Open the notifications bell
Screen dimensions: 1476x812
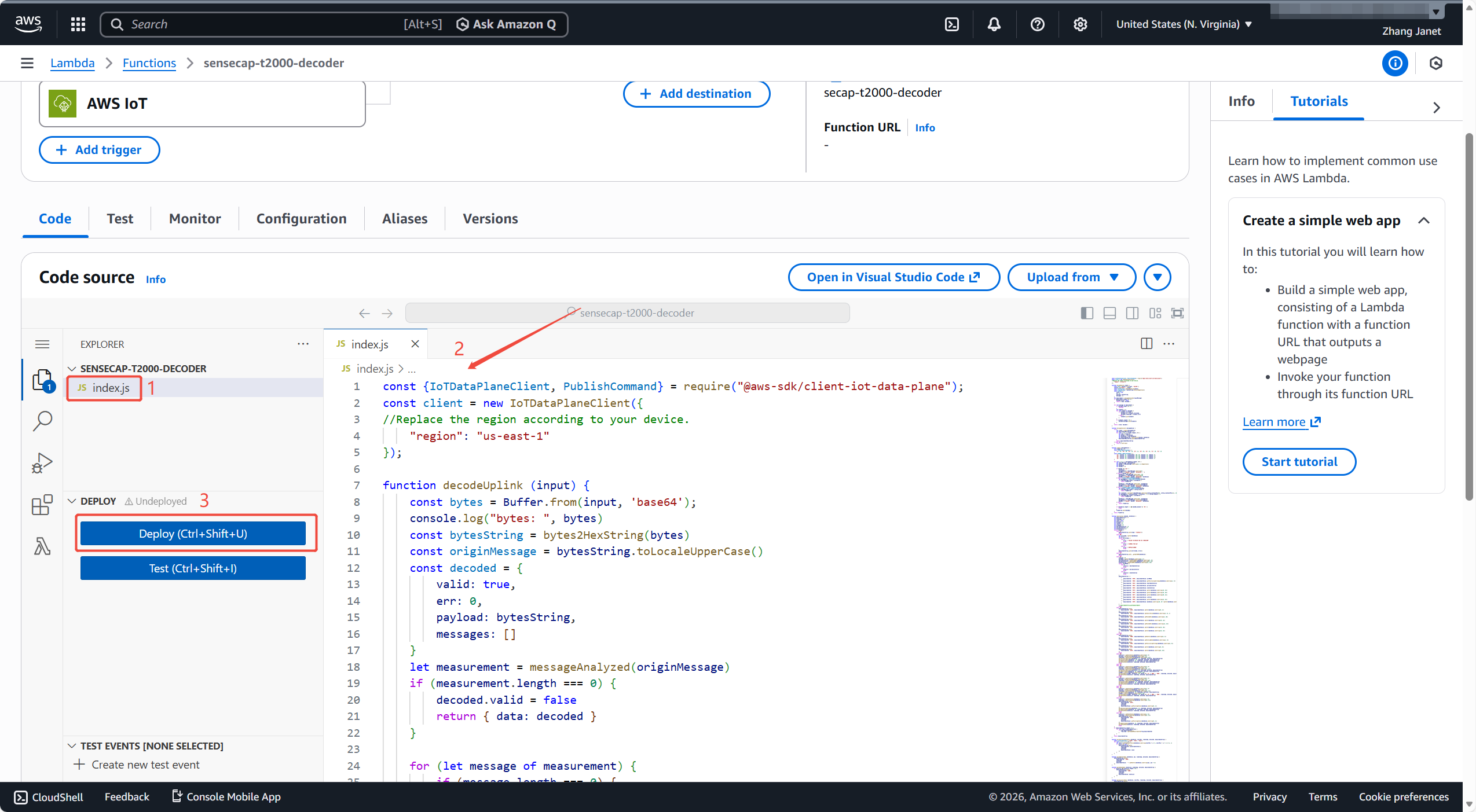click(994, 24)
